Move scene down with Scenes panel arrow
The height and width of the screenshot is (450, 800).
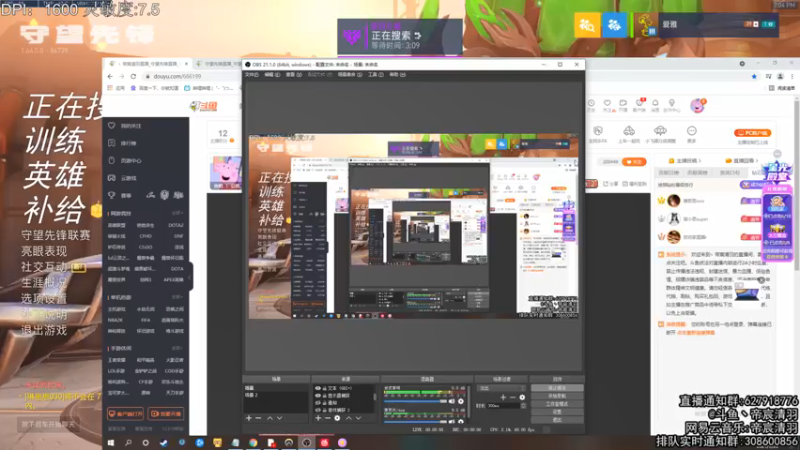[x=280, y=418]
